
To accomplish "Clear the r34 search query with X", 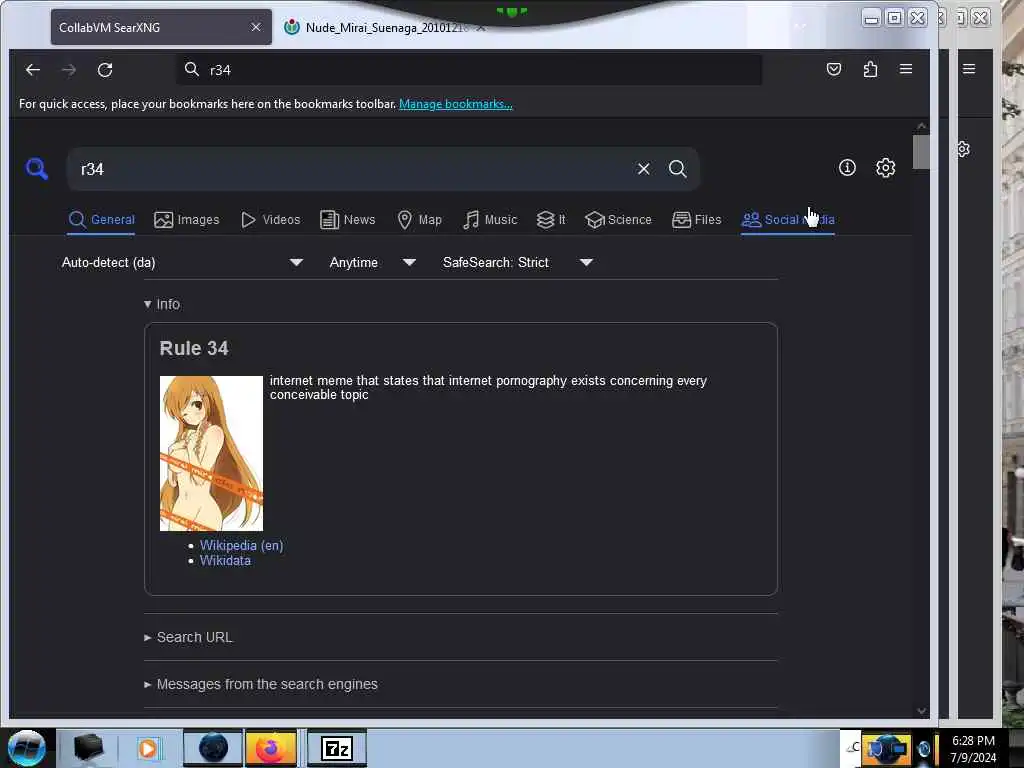I will pos(643,169).
